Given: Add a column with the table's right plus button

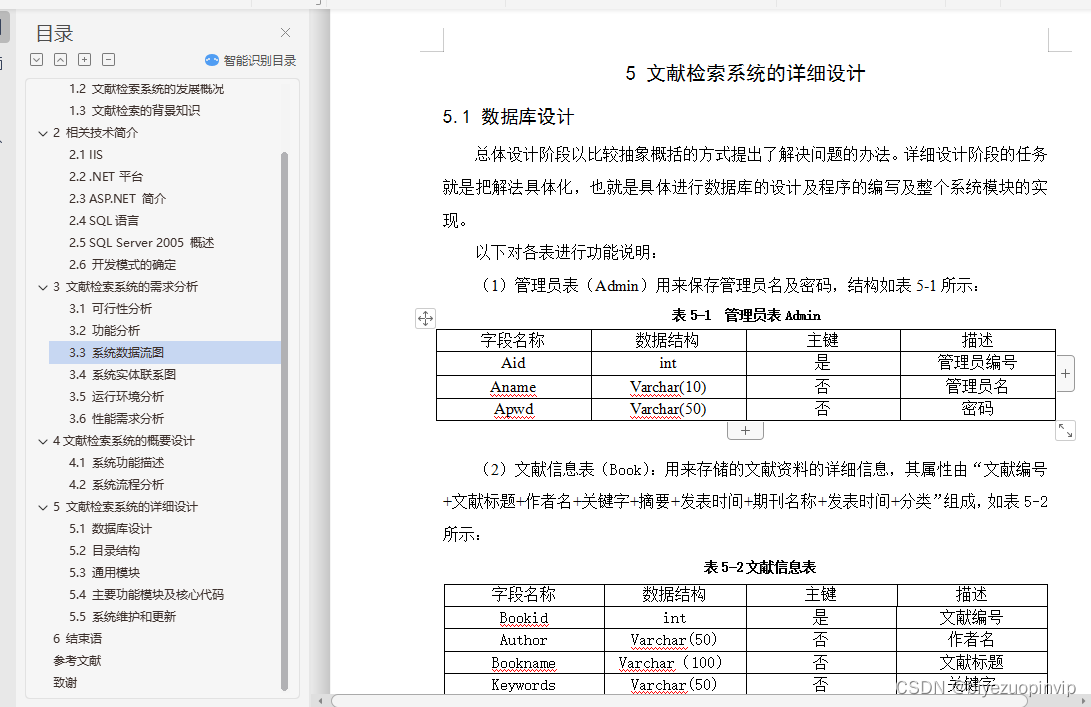Looking at the screenshot, I should [1065, 374].
